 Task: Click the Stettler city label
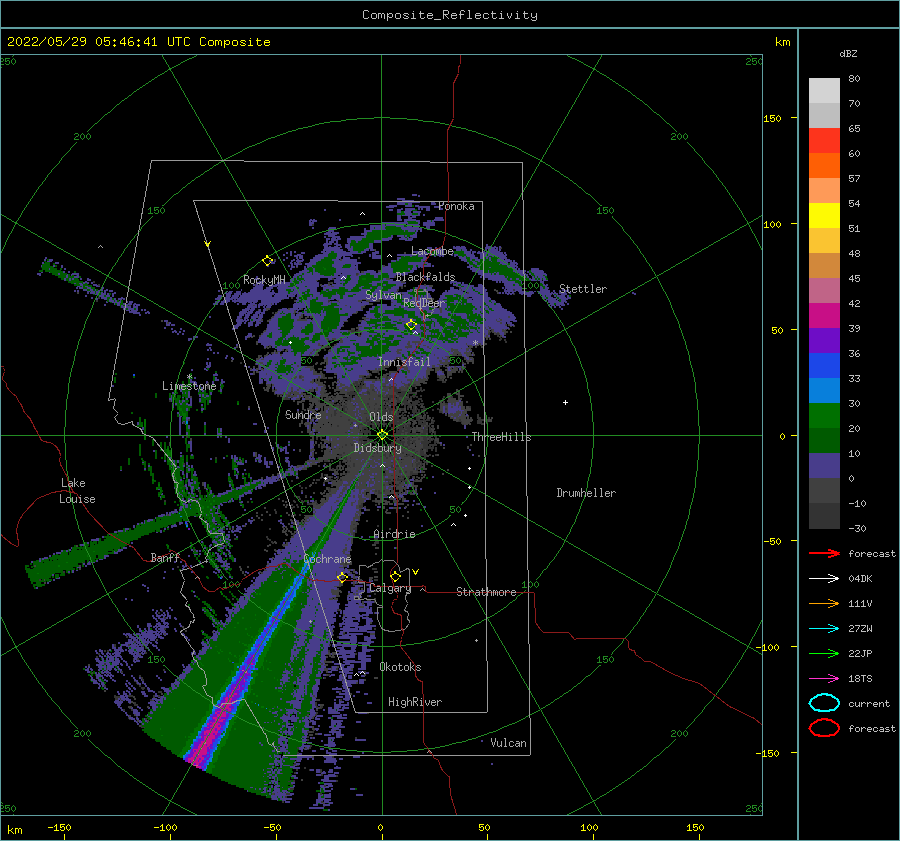click(583, 289)
